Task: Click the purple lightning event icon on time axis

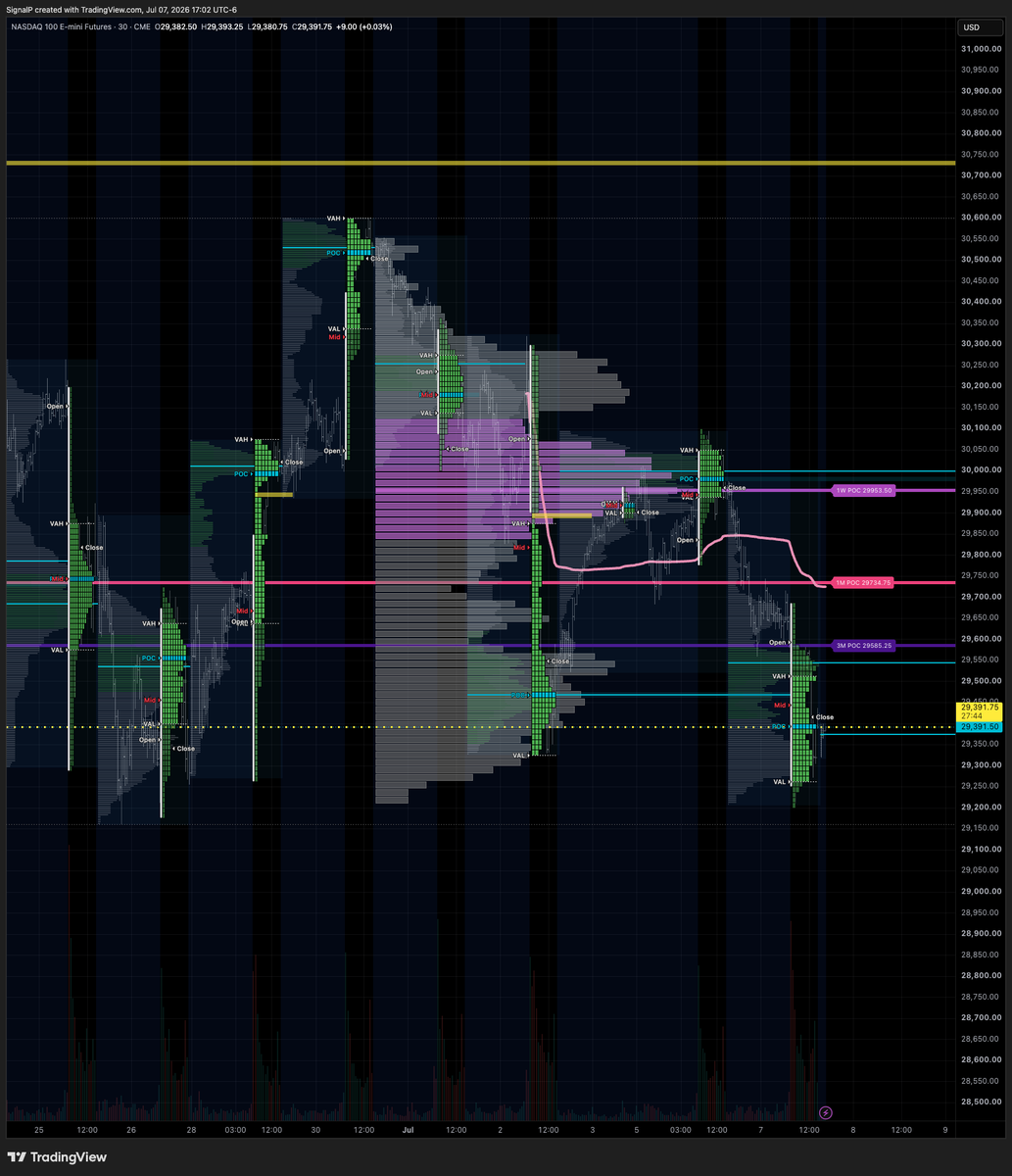Action: tap(826, 1112)
